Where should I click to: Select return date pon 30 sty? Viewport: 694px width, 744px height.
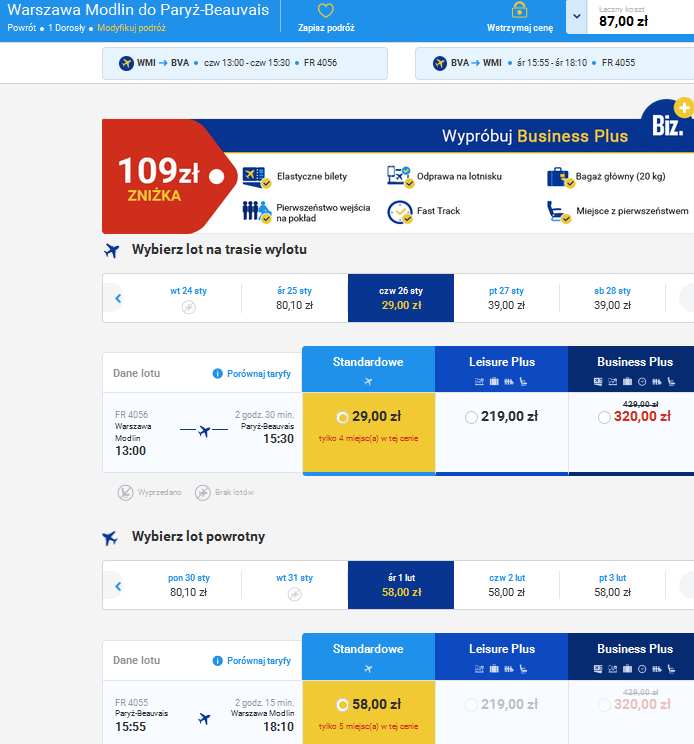[x=188, y=585]
